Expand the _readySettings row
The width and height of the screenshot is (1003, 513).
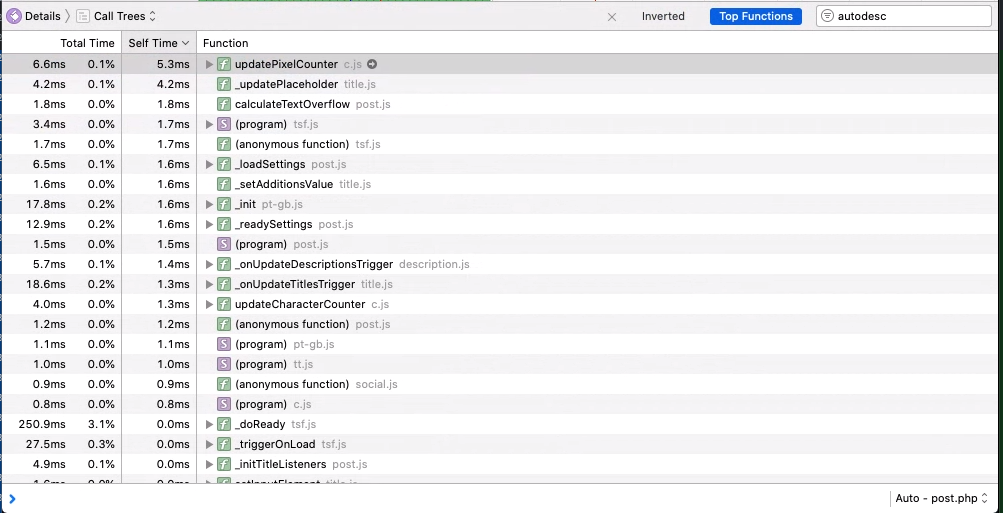pos(209,225)
